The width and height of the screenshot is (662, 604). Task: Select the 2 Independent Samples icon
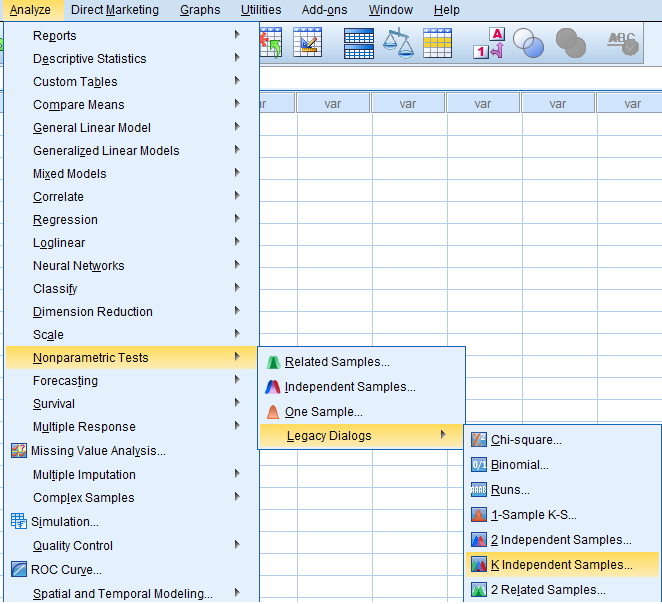(479, 539)
